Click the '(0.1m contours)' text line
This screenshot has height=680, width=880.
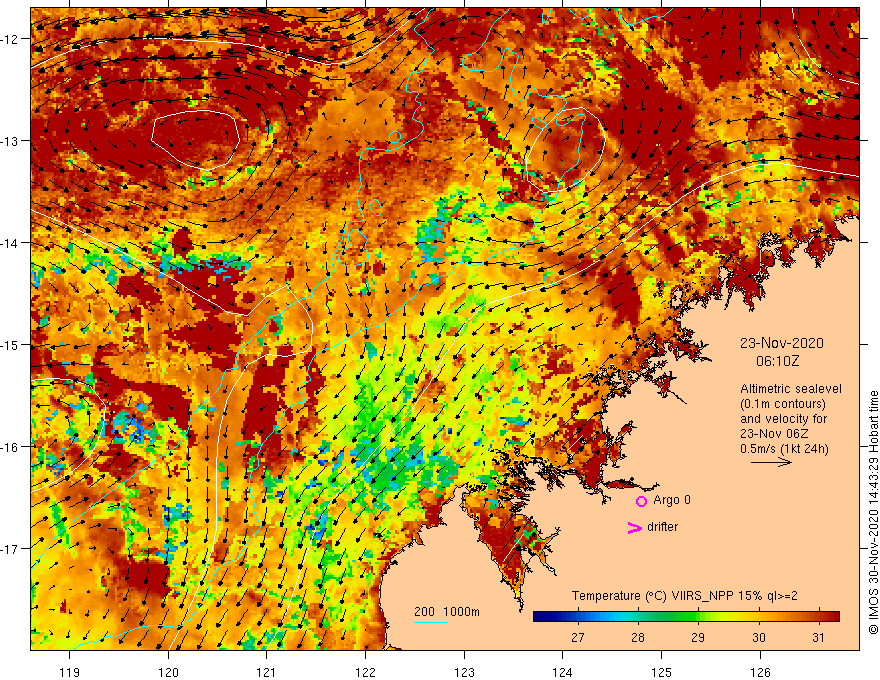783,404
